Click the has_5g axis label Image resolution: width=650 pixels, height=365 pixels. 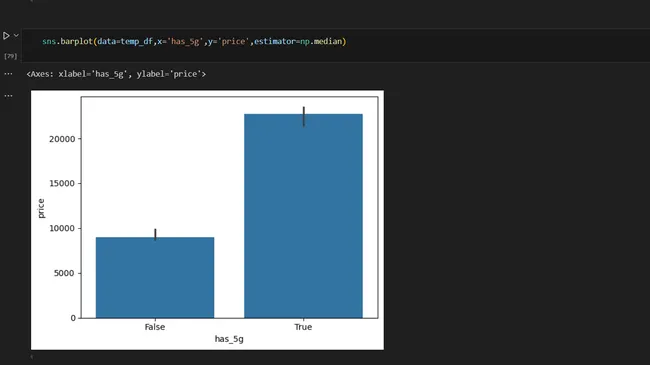[x=229, y=339]
